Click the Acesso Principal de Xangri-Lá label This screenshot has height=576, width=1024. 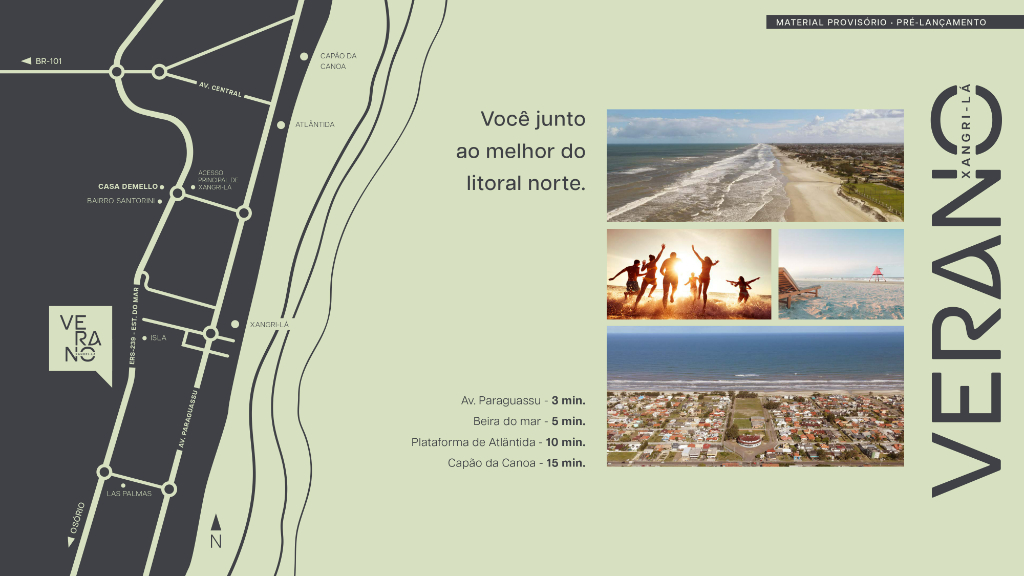[217, 180]
